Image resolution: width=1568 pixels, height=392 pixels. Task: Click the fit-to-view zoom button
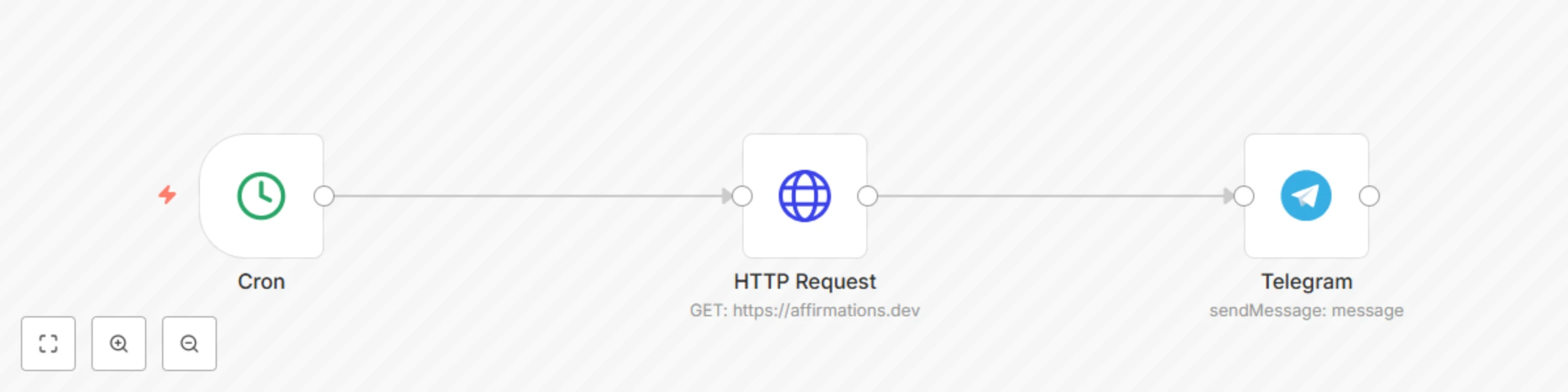click(48, 344)
